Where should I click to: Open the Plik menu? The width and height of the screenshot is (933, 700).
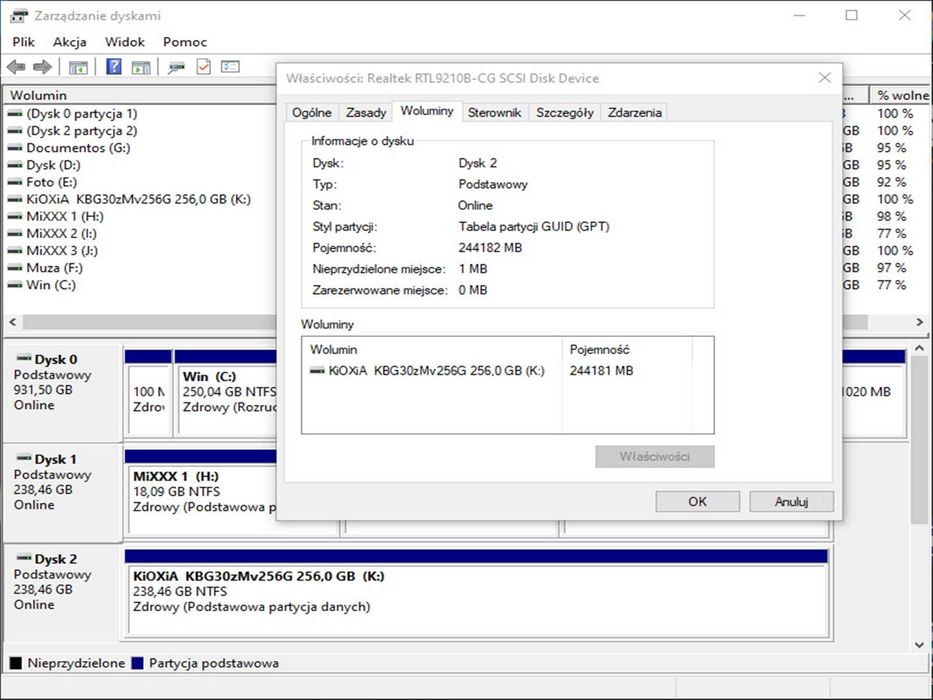tap(23, 42)
